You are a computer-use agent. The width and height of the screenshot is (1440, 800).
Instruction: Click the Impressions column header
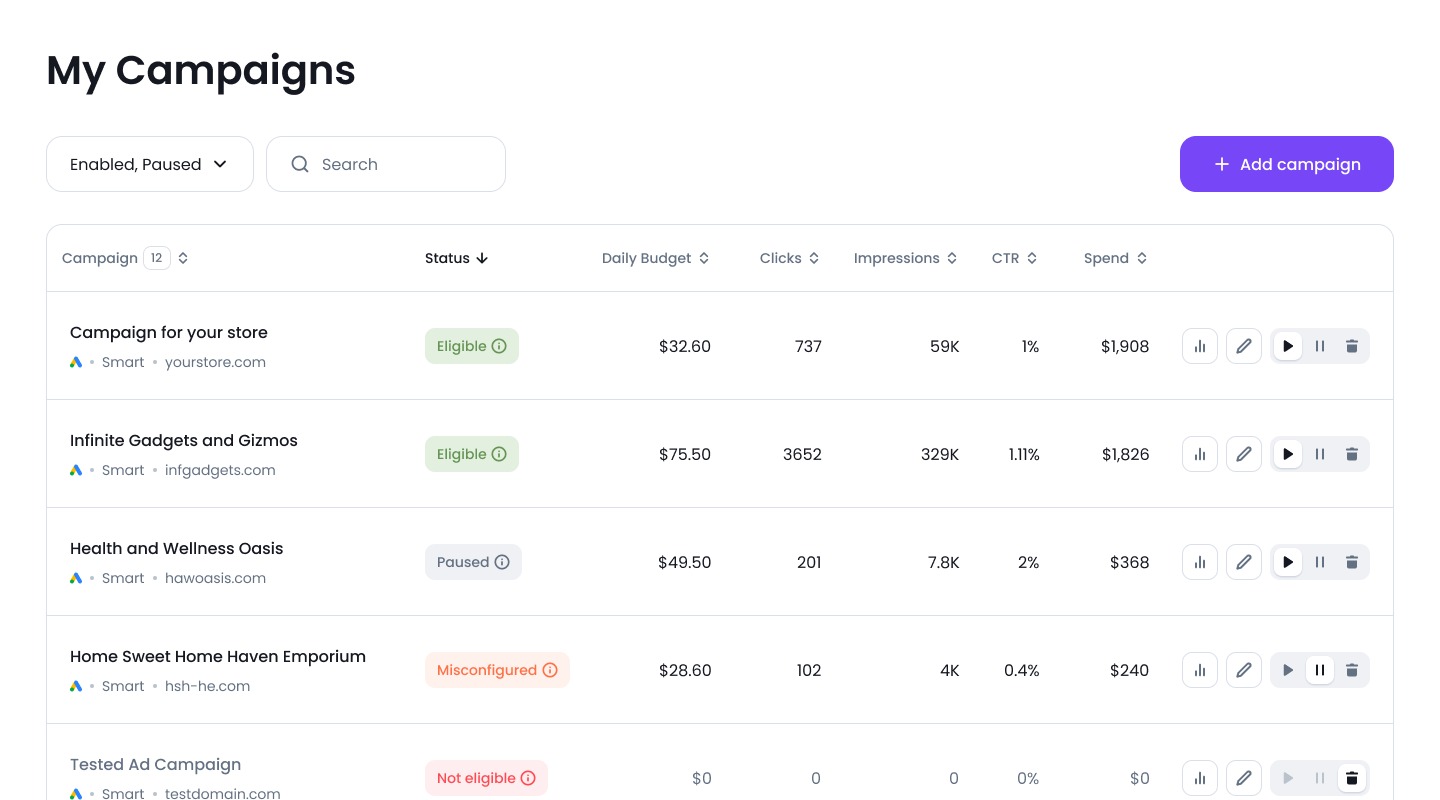(905, 258)
